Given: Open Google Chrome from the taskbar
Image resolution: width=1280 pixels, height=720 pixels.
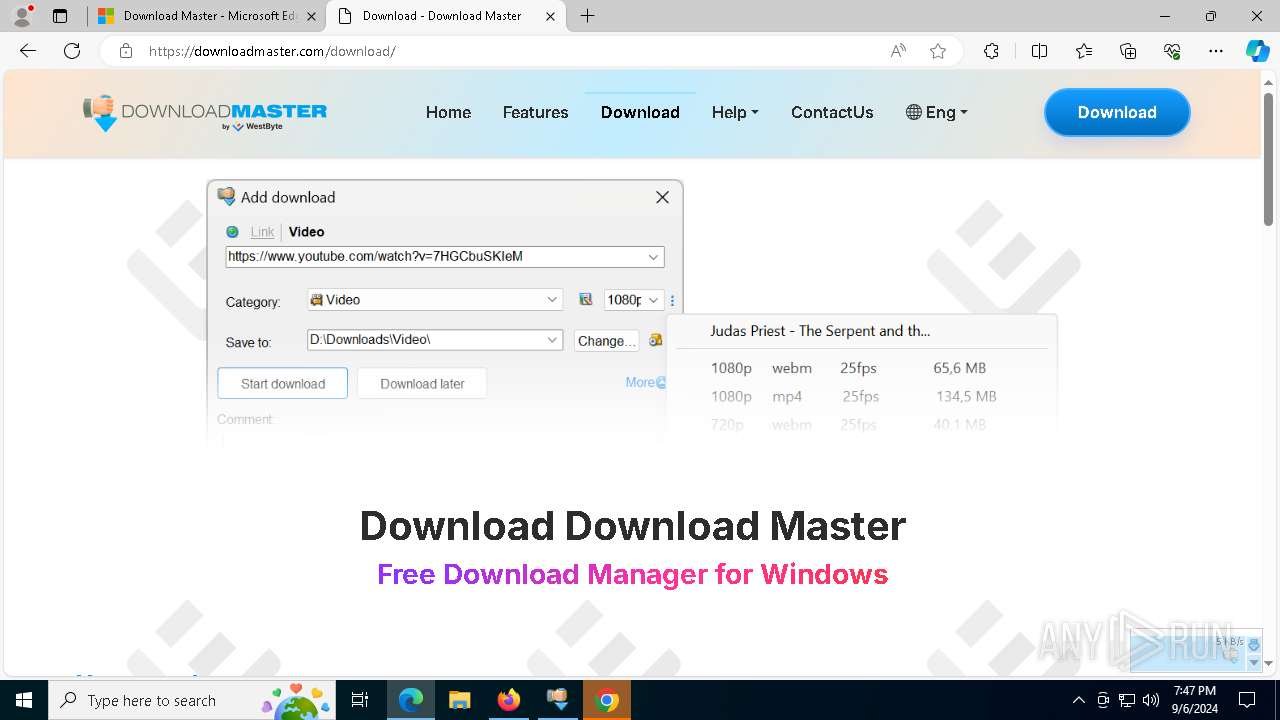Looking at the screenshot, I should point(606,700).
